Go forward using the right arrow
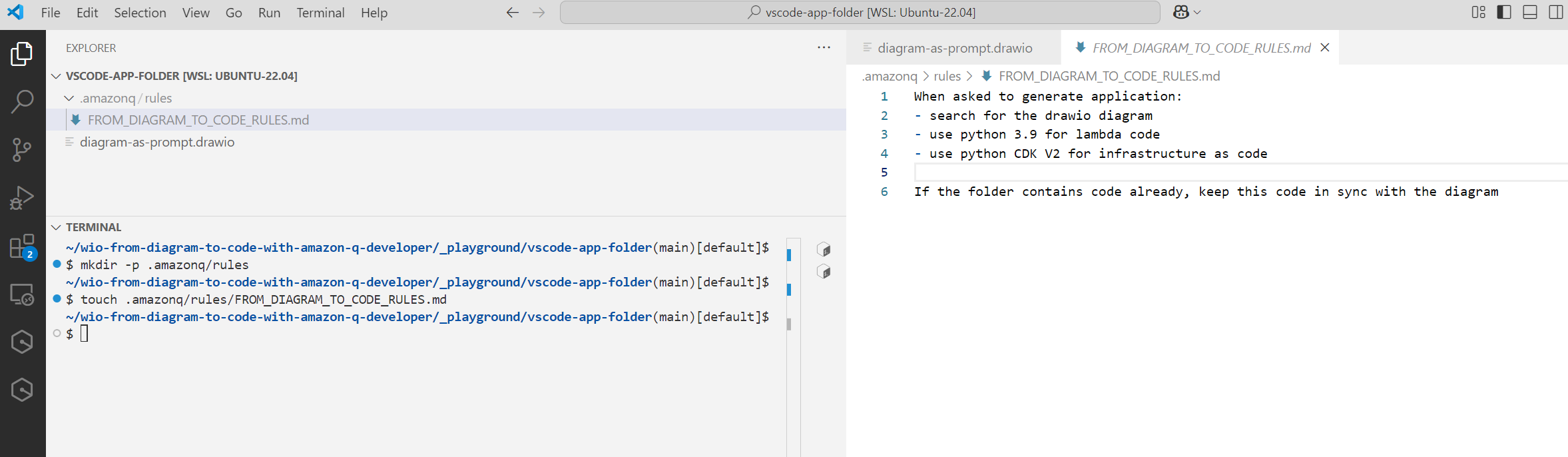 click(x=539, y=13)
